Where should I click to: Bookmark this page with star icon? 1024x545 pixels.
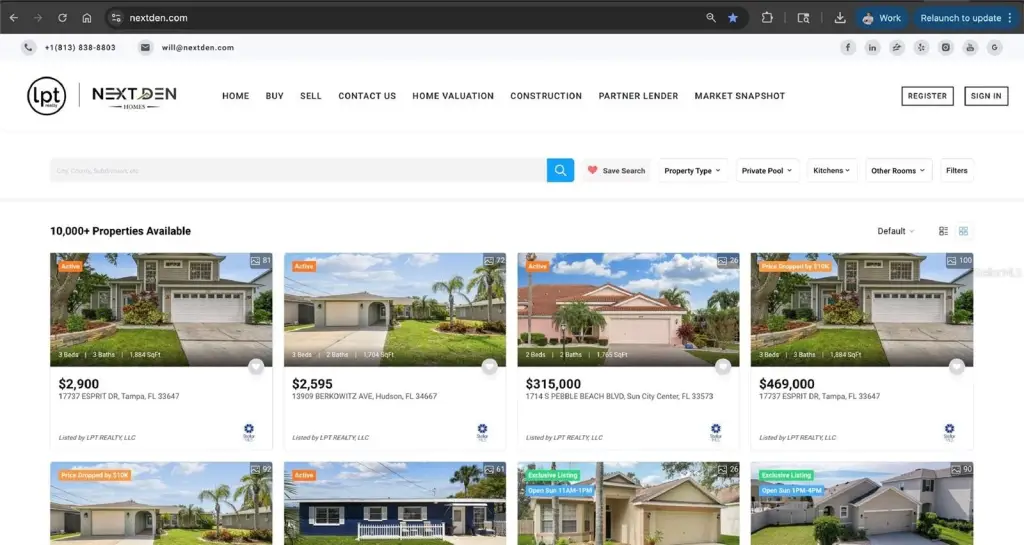(x=733, y=18)
